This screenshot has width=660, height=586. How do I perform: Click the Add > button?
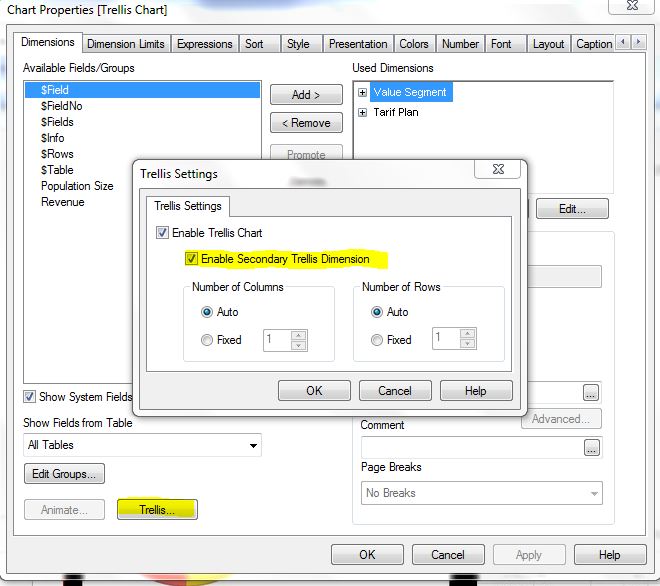tap(306, 95)
